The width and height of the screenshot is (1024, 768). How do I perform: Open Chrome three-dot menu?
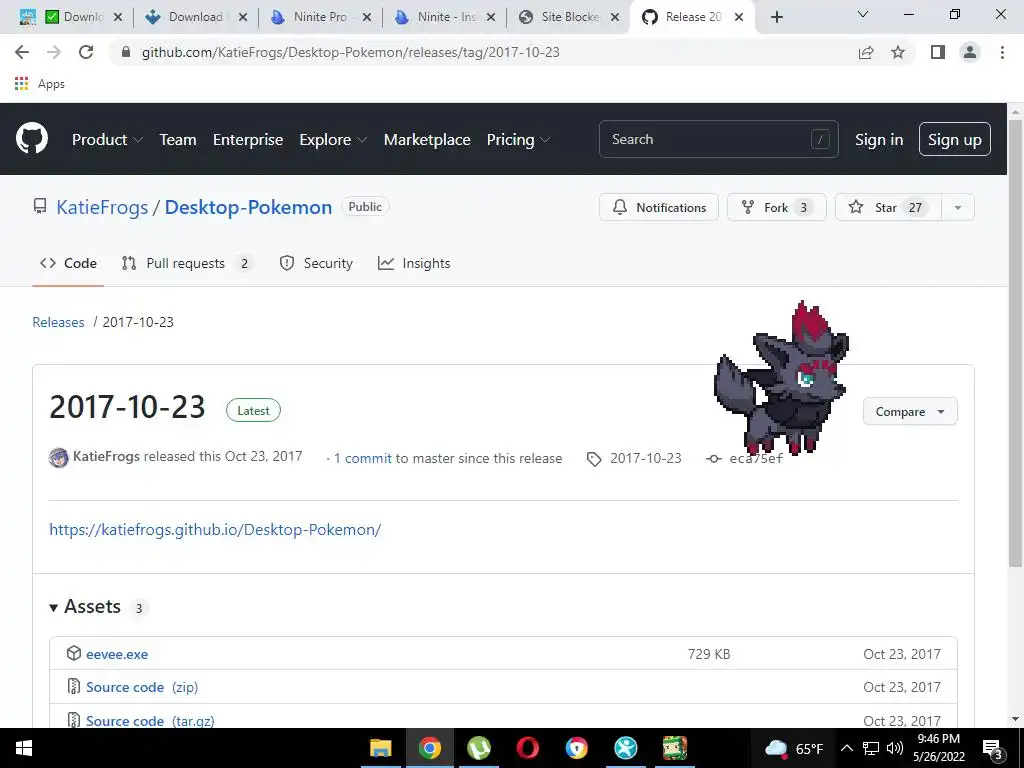[1002, 52]
